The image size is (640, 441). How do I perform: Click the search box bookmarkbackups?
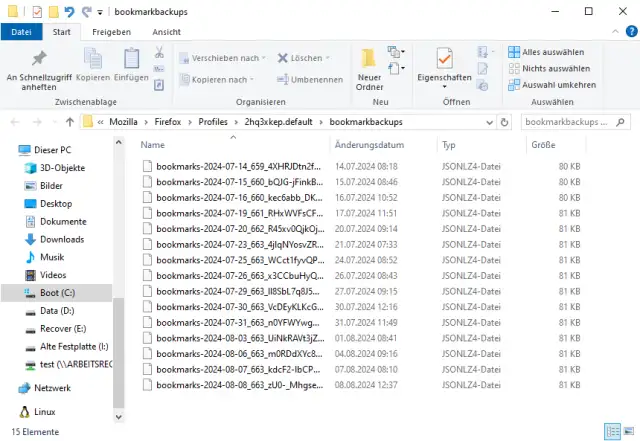[x=576, y=122]
